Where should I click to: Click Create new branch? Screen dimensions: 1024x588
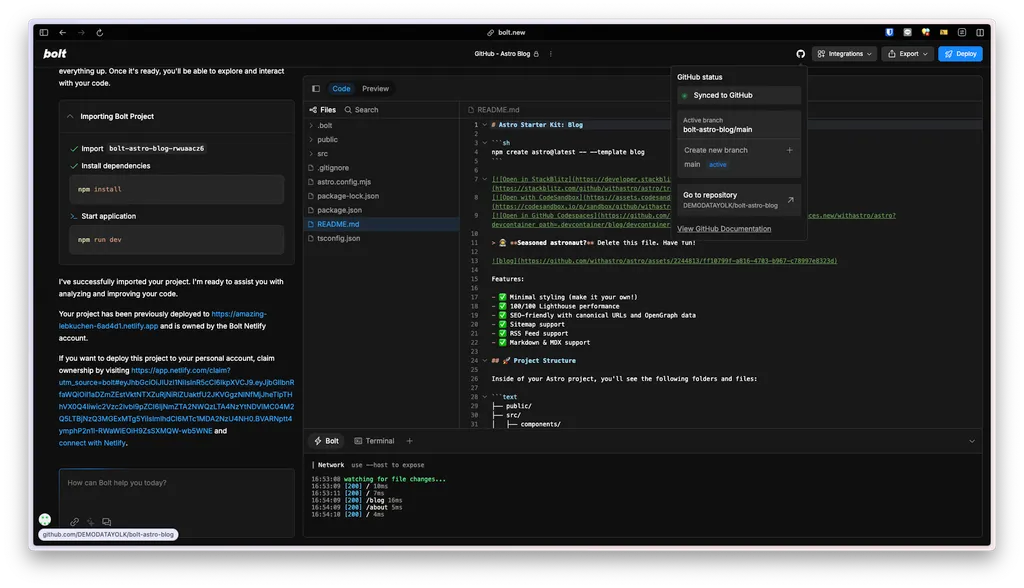[x=739, y=150]
